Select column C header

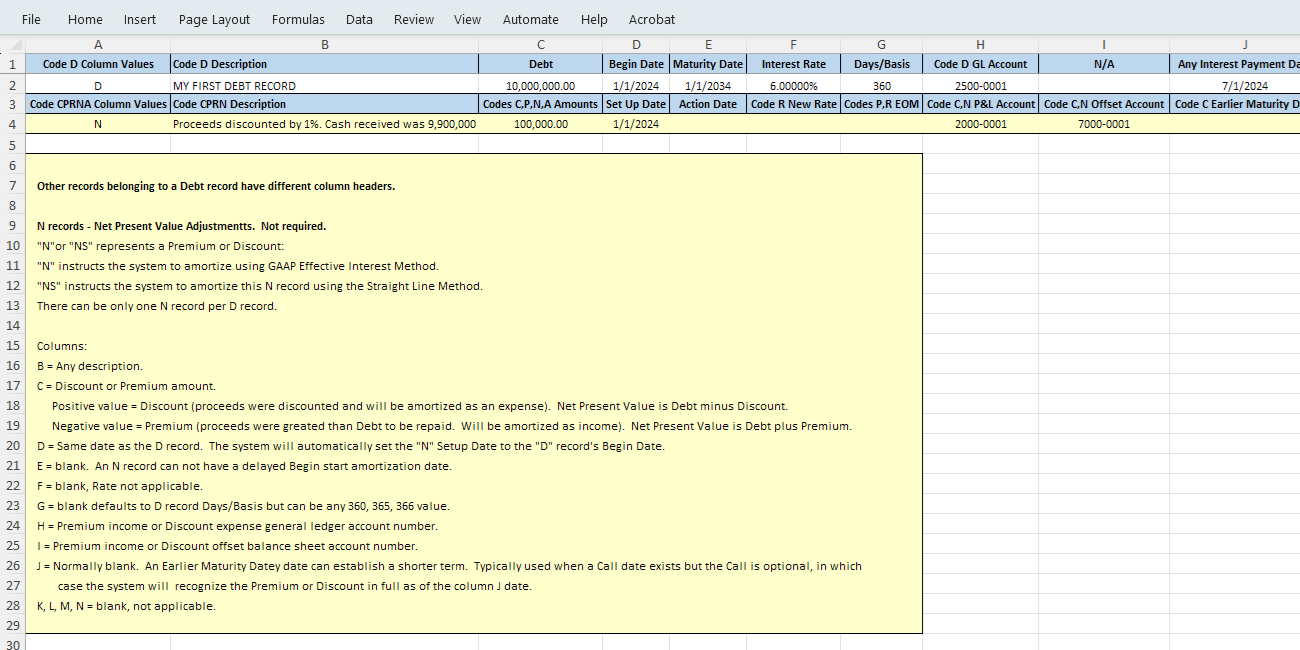click(x=541, y=44)
